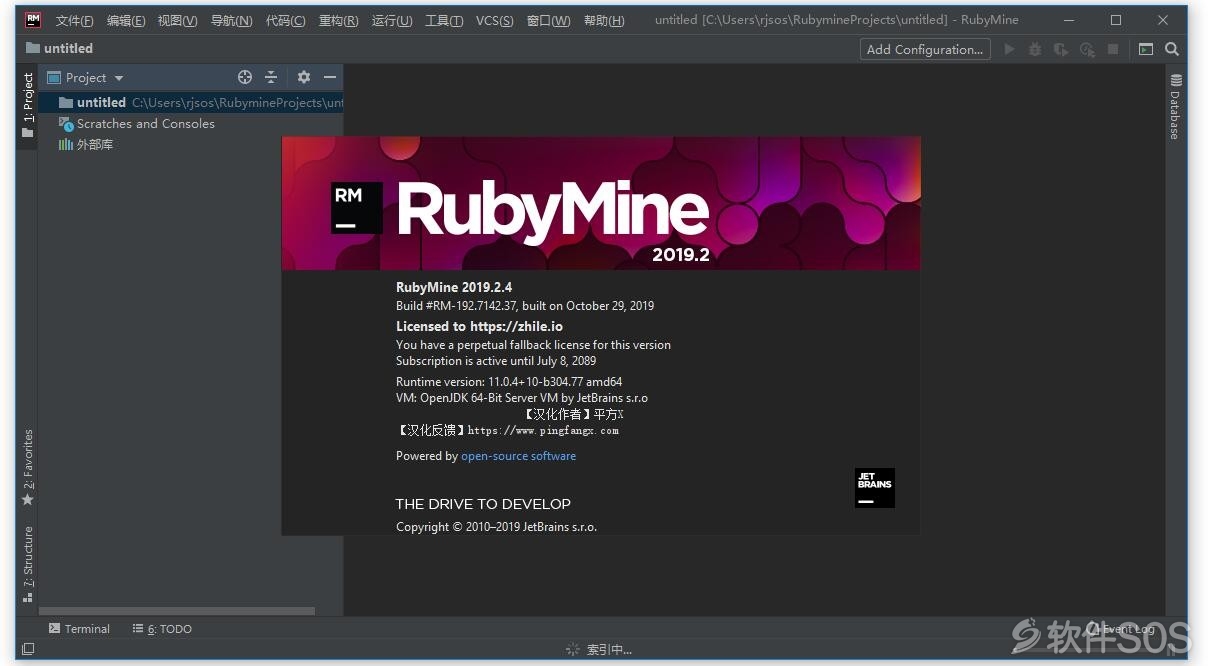The image size is (1210, 666).
Task: Toggle tool window buttons icon in status bar
Action: (x=28, y=649)
